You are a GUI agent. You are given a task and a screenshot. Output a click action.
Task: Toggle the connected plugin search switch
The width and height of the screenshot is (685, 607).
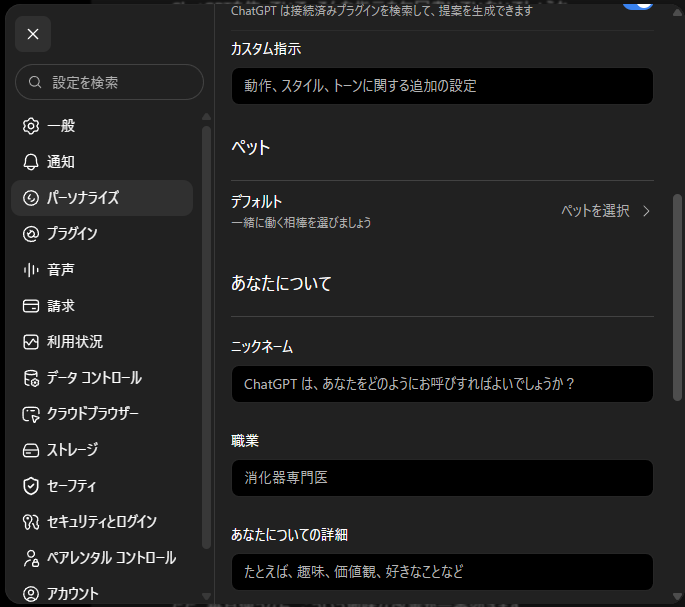[x=638, y=5]
